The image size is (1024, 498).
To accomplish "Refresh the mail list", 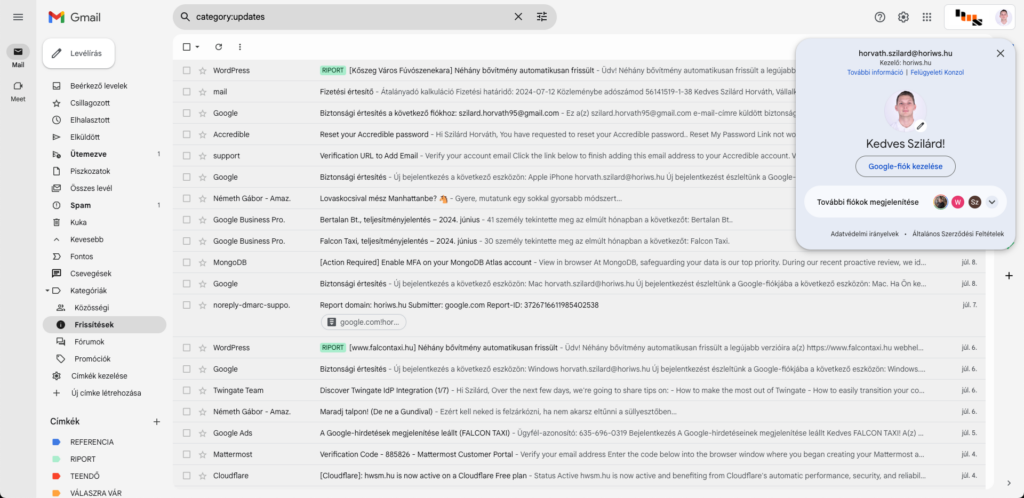I will point(218,47).
